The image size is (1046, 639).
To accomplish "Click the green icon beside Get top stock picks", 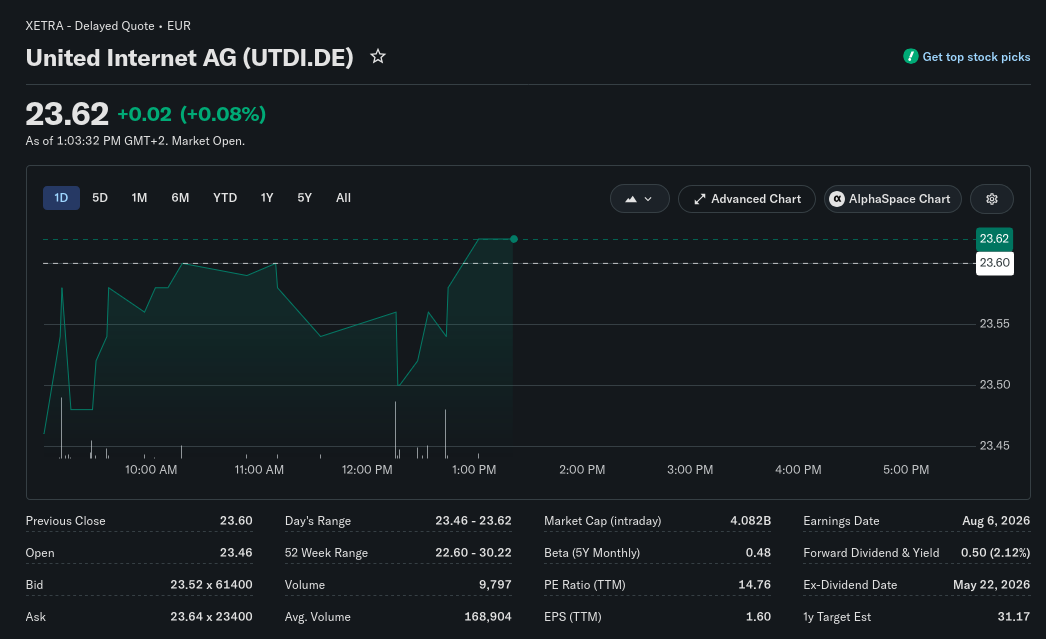I will click(x=911, y=57).
